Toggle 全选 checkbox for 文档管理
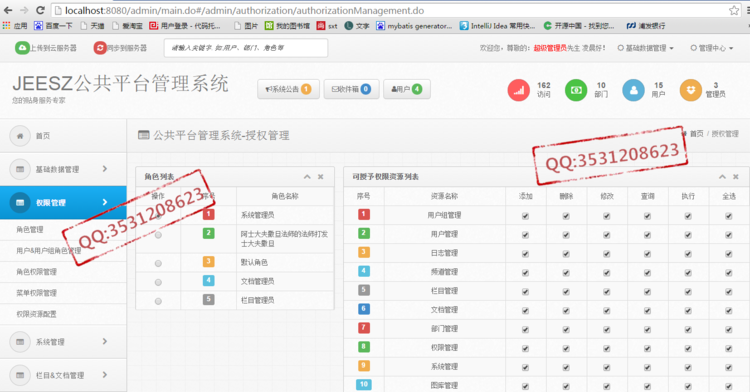This screenshot has height=392, width=750. [x=728, y=311]
